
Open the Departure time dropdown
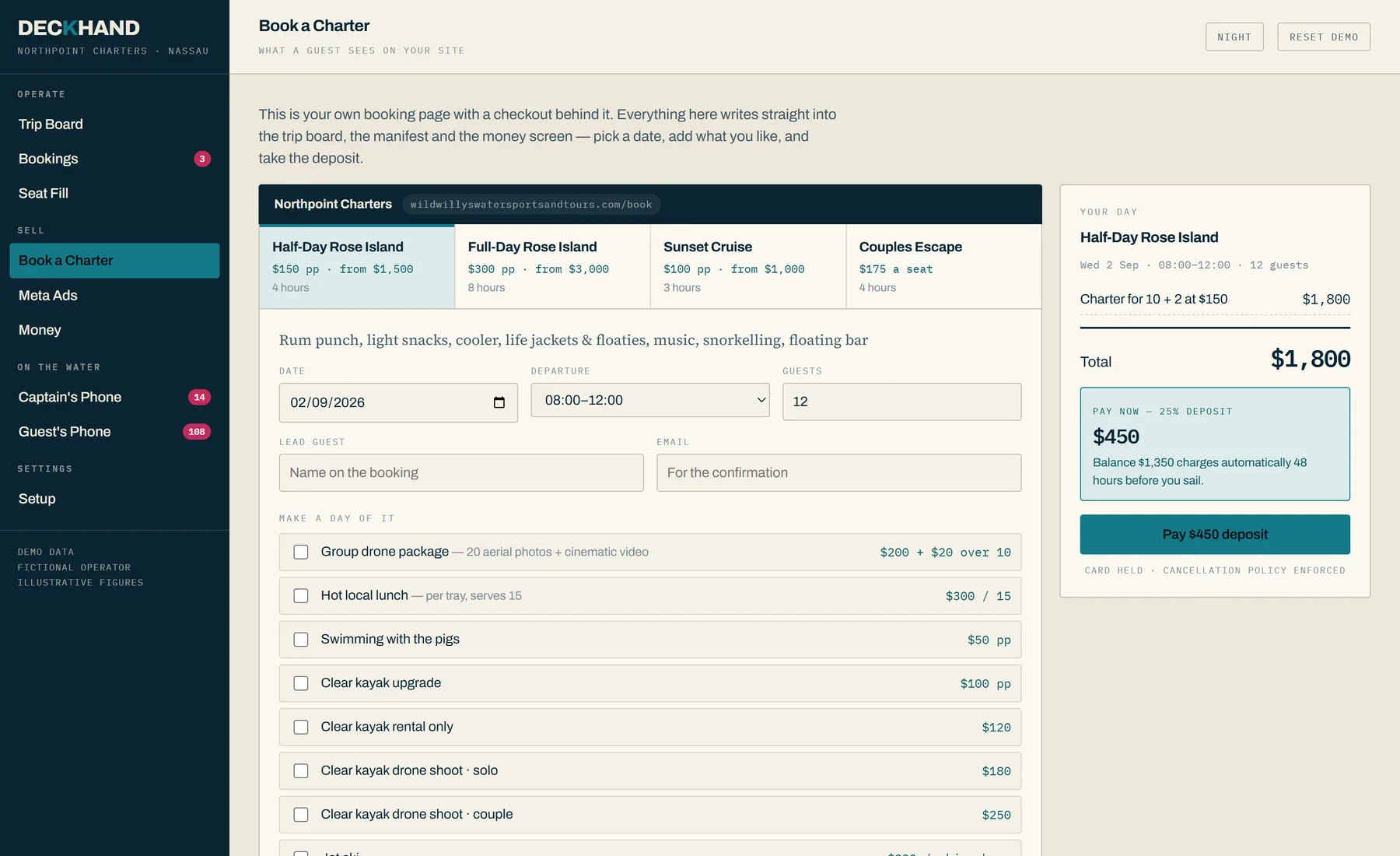[x=650, y=400]
